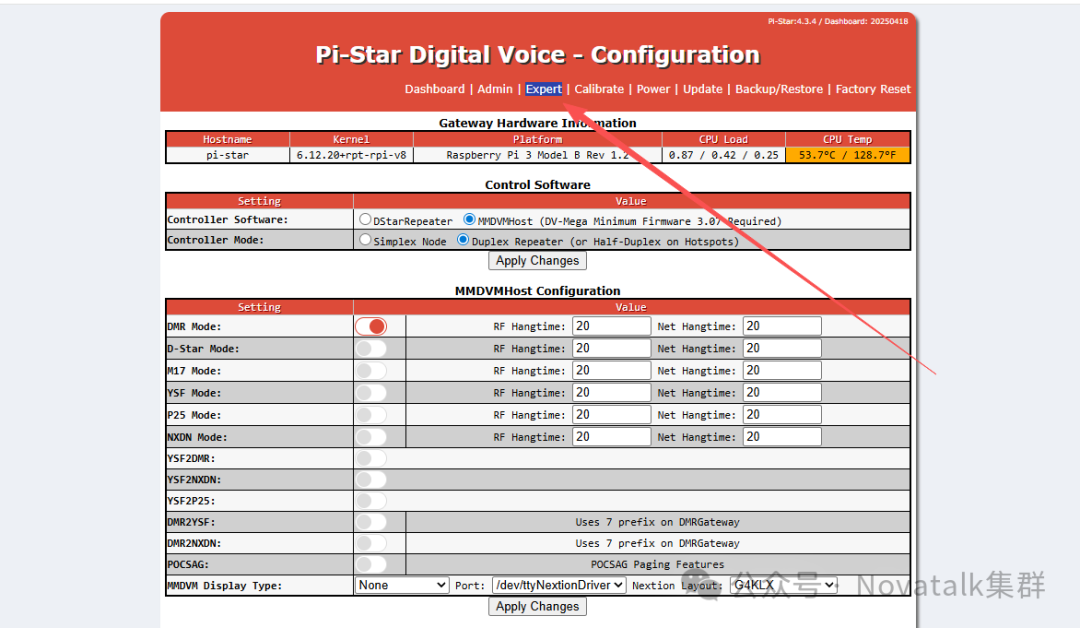Enable the D-Star Mode switch
The image size is (1080, 628).
pos(371,348)
